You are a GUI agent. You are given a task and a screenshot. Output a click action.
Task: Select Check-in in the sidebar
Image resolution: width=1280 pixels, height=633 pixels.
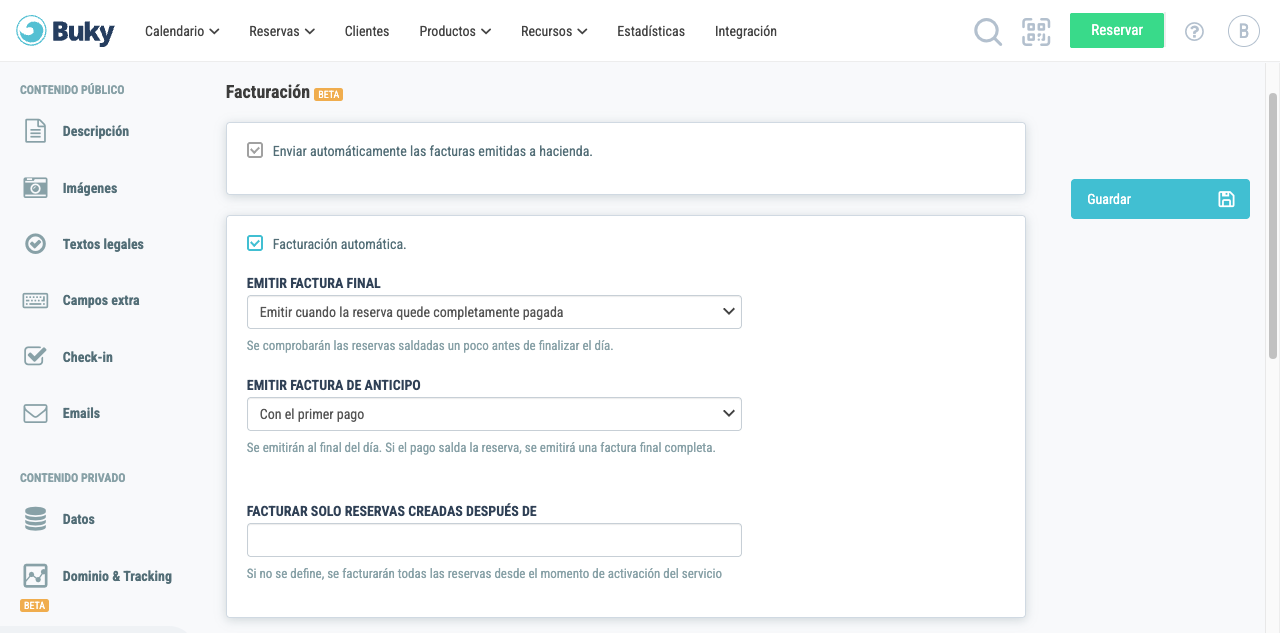88,357
